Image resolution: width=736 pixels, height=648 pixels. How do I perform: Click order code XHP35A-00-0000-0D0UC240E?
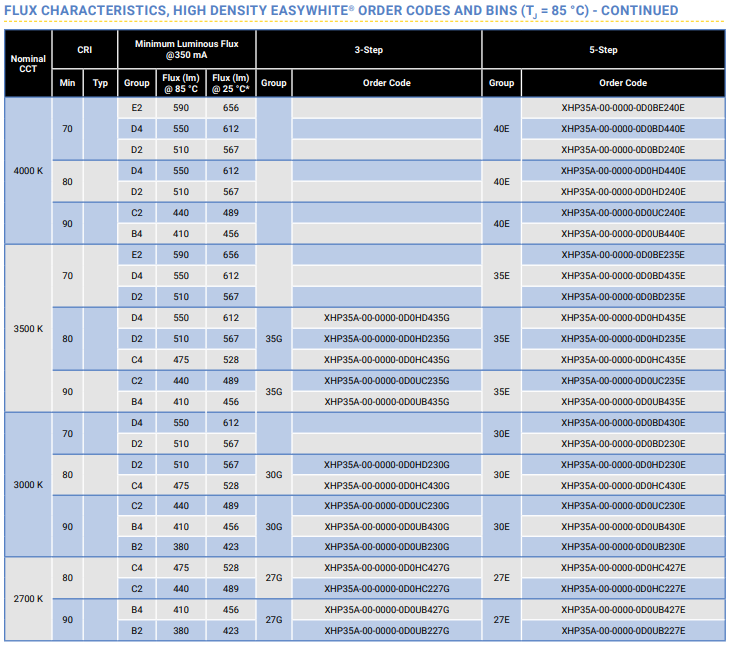pos(623,213)
